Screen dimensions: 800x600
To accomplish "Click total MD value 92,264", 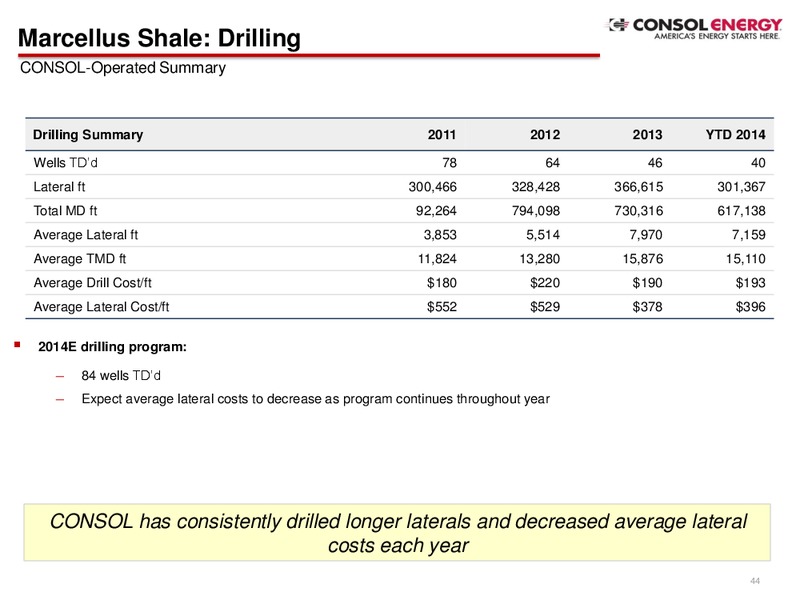I will pos(436,211).
